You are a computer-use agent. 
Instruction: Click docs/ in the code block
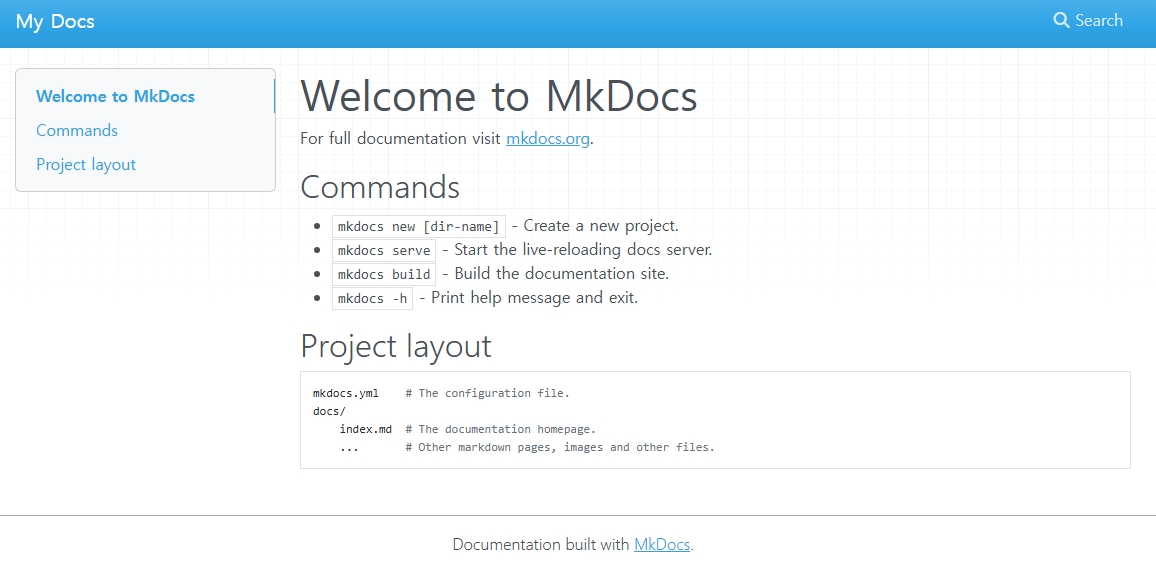(329, 411)
